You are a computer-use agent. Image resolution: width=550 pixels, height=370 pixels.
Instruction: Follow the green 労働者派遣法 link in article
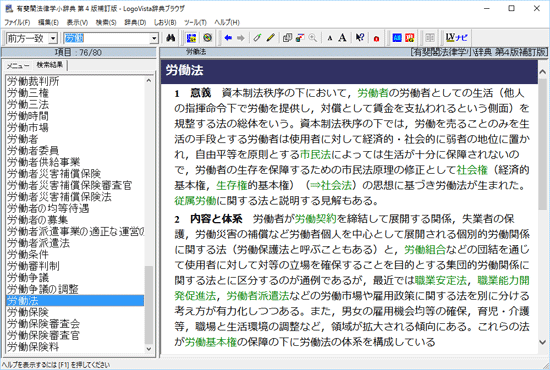tap(258, 296)
